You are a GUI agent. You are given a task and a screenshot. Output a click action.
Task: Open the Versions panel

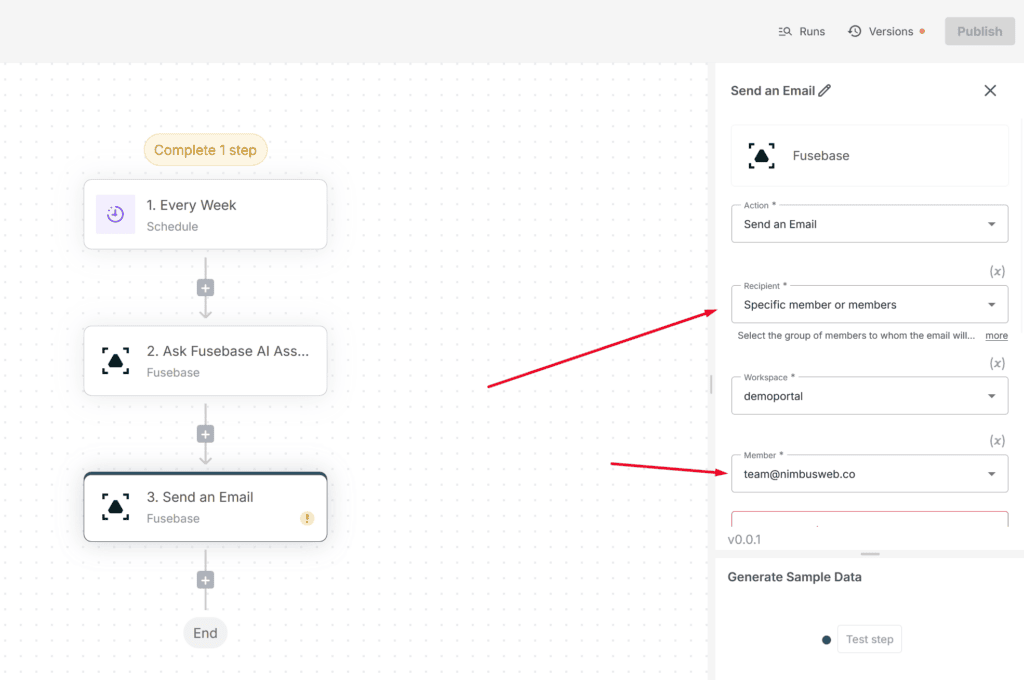pos(886,31)
